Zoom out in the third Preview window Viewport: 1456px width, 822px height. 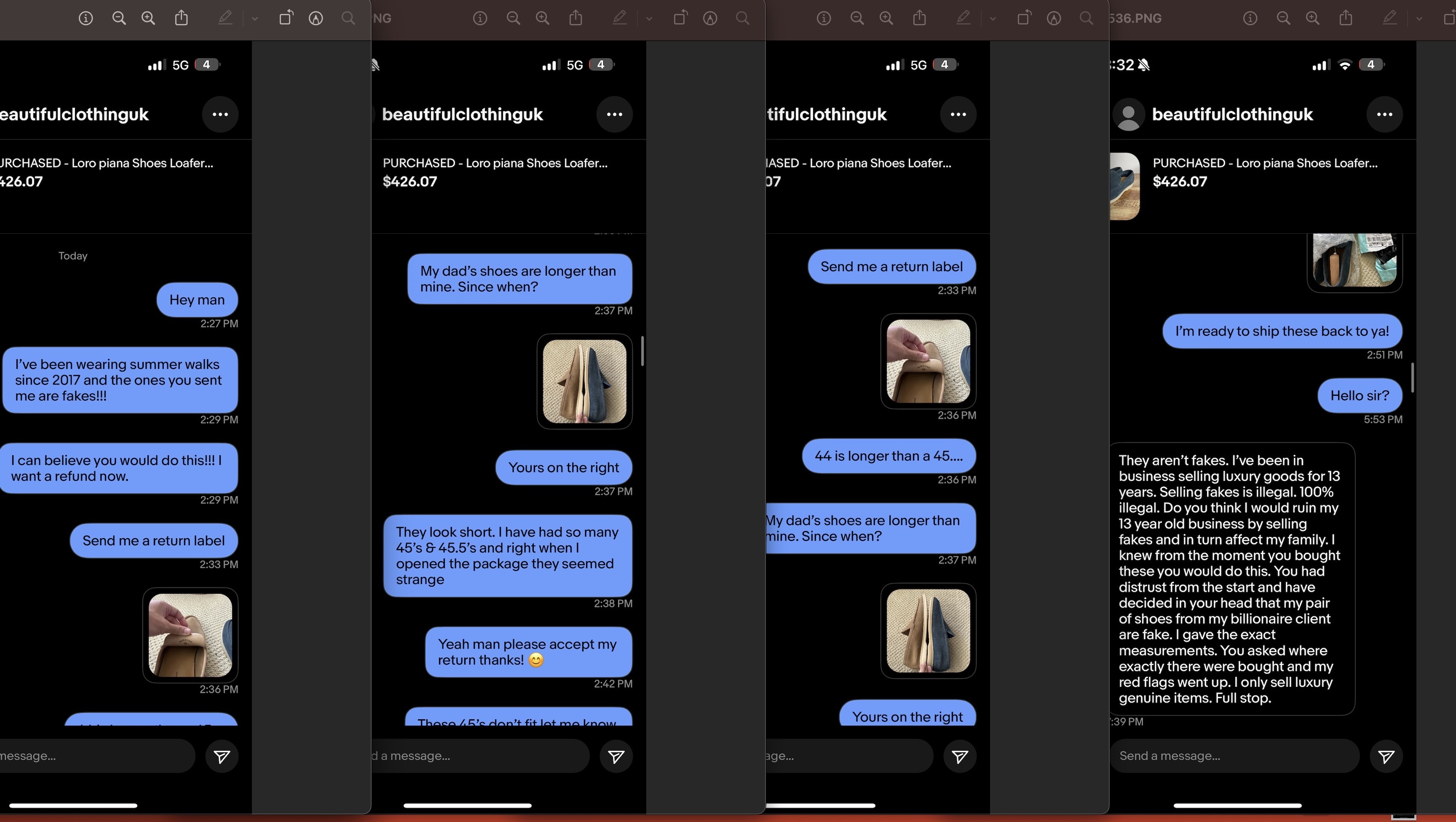[x=857, y=19]
